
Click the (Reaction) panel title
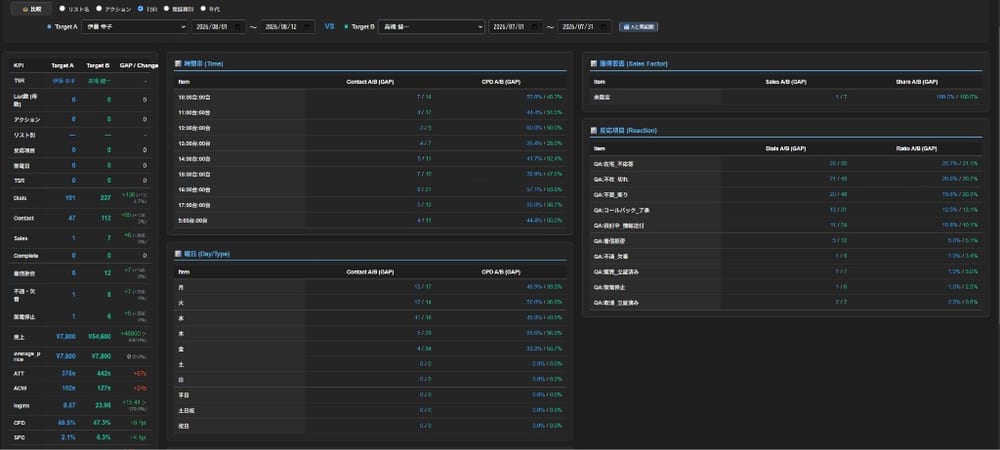click(628, 130)
